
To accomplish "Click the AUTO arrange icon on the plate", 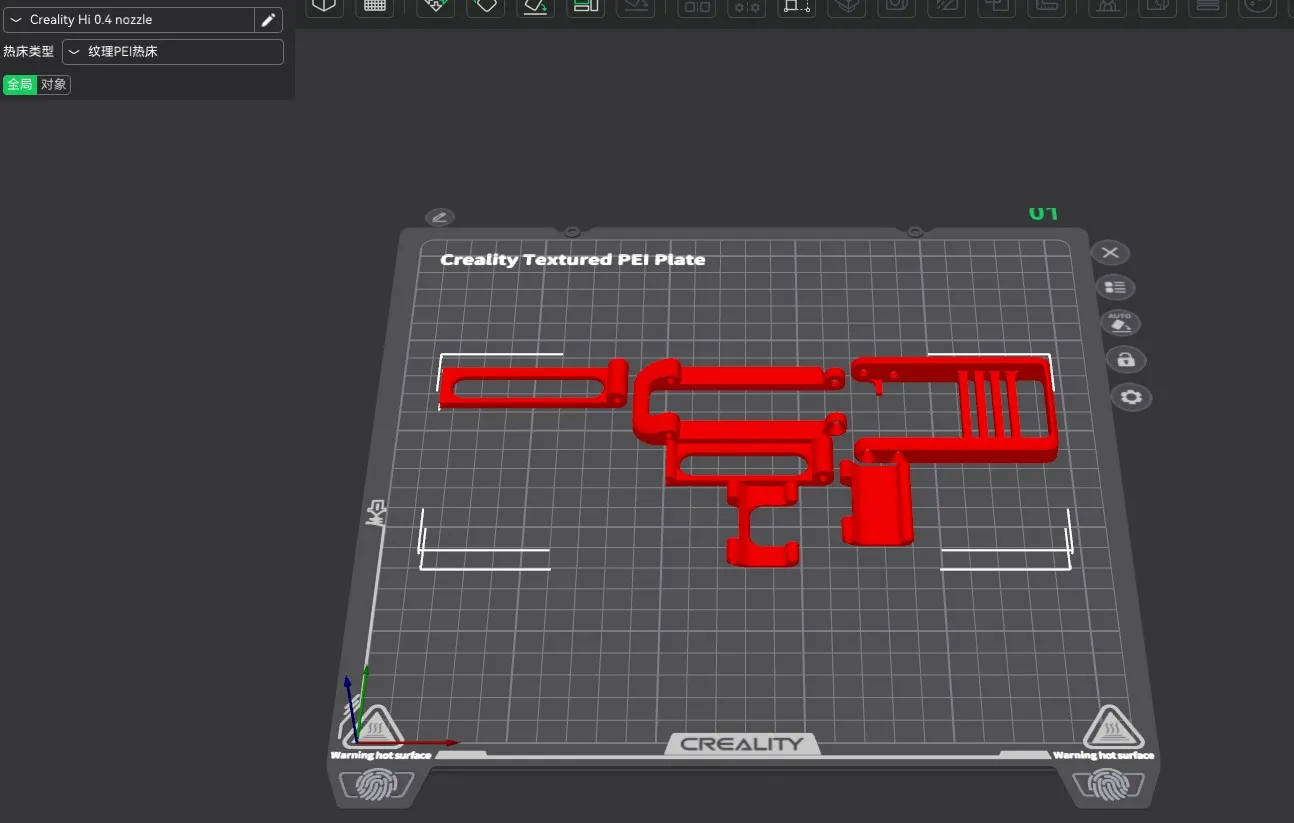I will (x=1120, y=322).
